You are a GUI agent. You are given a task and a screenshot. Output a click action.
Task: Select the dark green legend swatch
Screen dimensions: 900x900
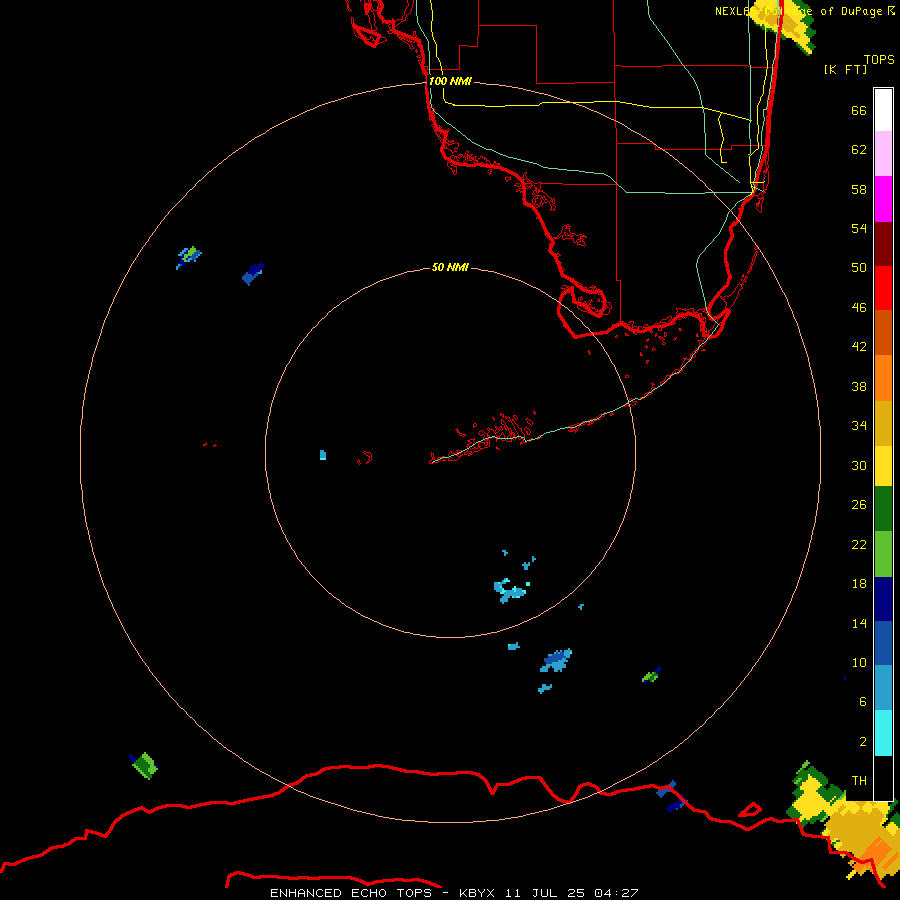point(883,509)
